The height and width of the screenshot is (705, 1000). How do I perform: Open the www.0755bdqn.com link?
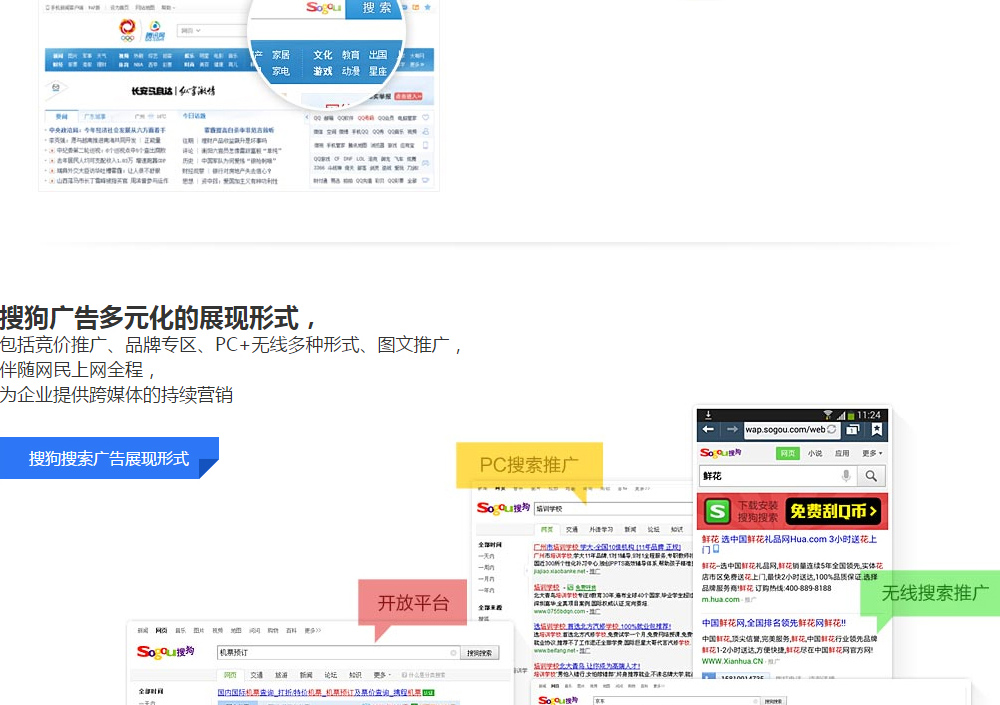[x=559, y=611]
